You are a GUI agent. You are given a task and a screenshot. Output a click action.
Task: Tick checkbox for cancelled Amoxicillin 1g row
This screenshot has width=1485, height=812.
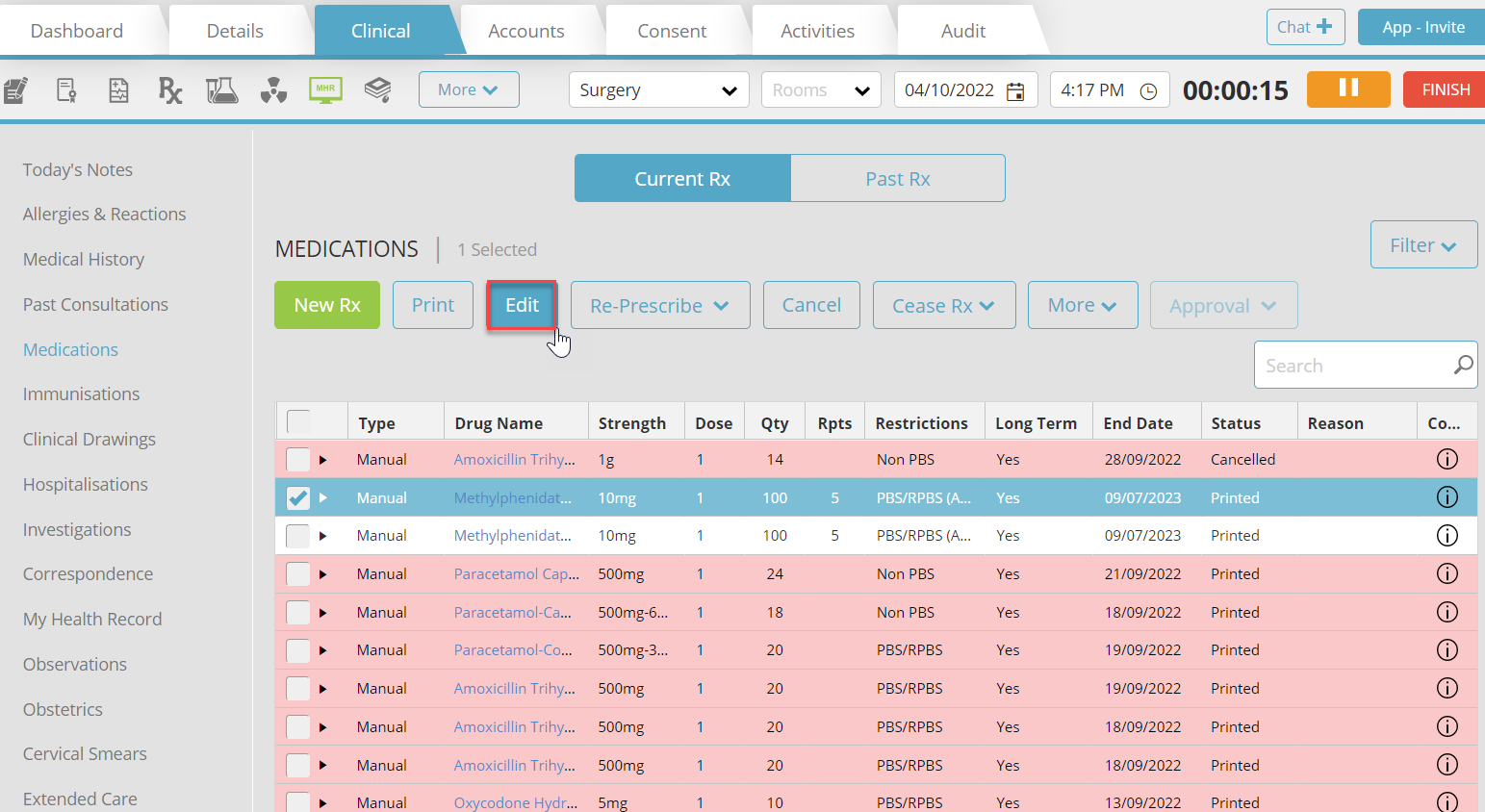298,459
